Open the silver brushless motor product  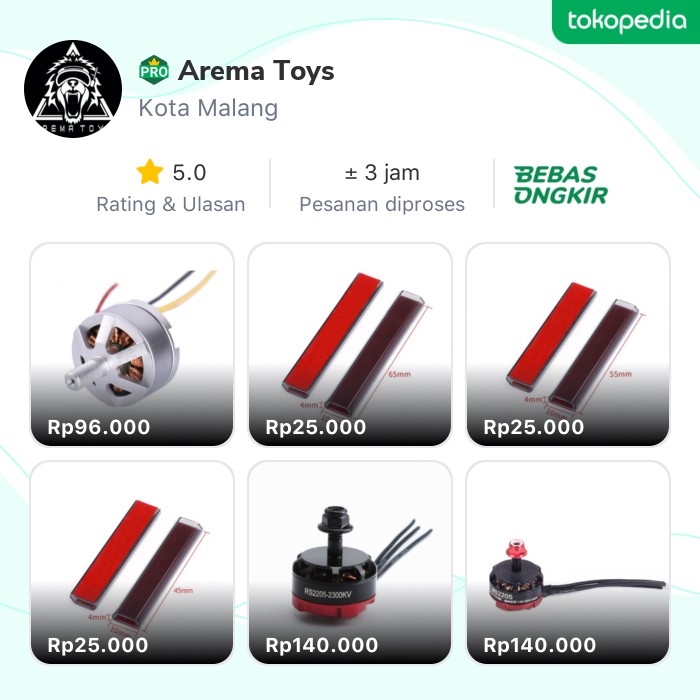pyautogui.click(x=132, y=344)
